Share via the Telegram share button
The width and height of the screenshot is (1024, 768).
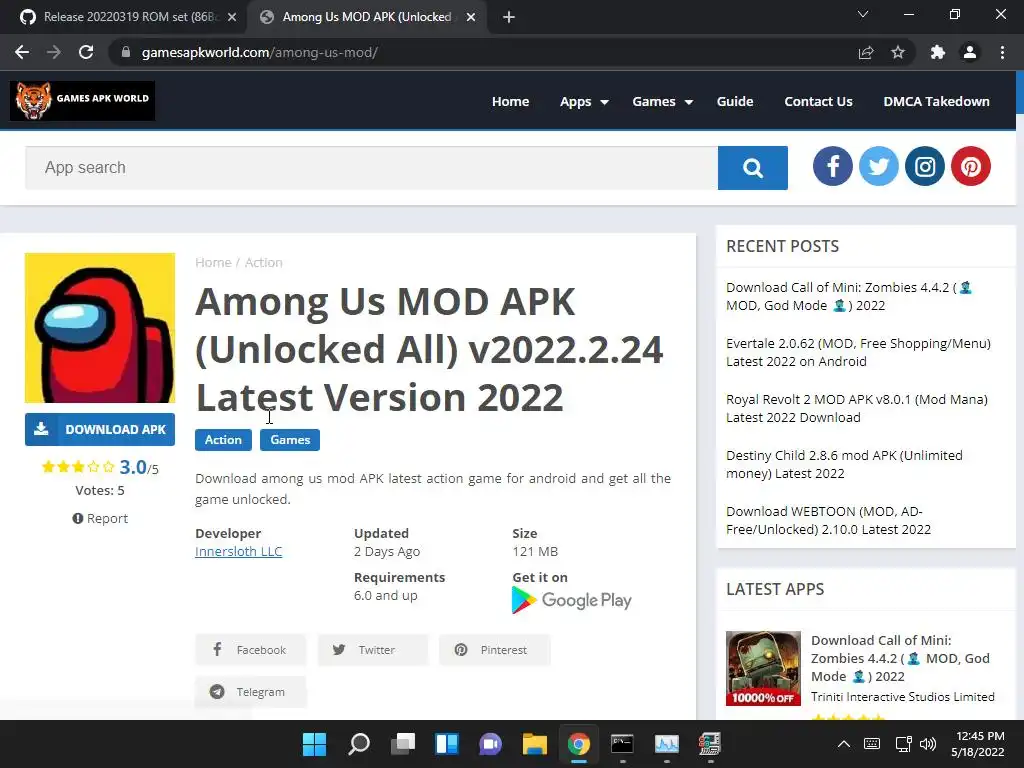click(250, 692)
